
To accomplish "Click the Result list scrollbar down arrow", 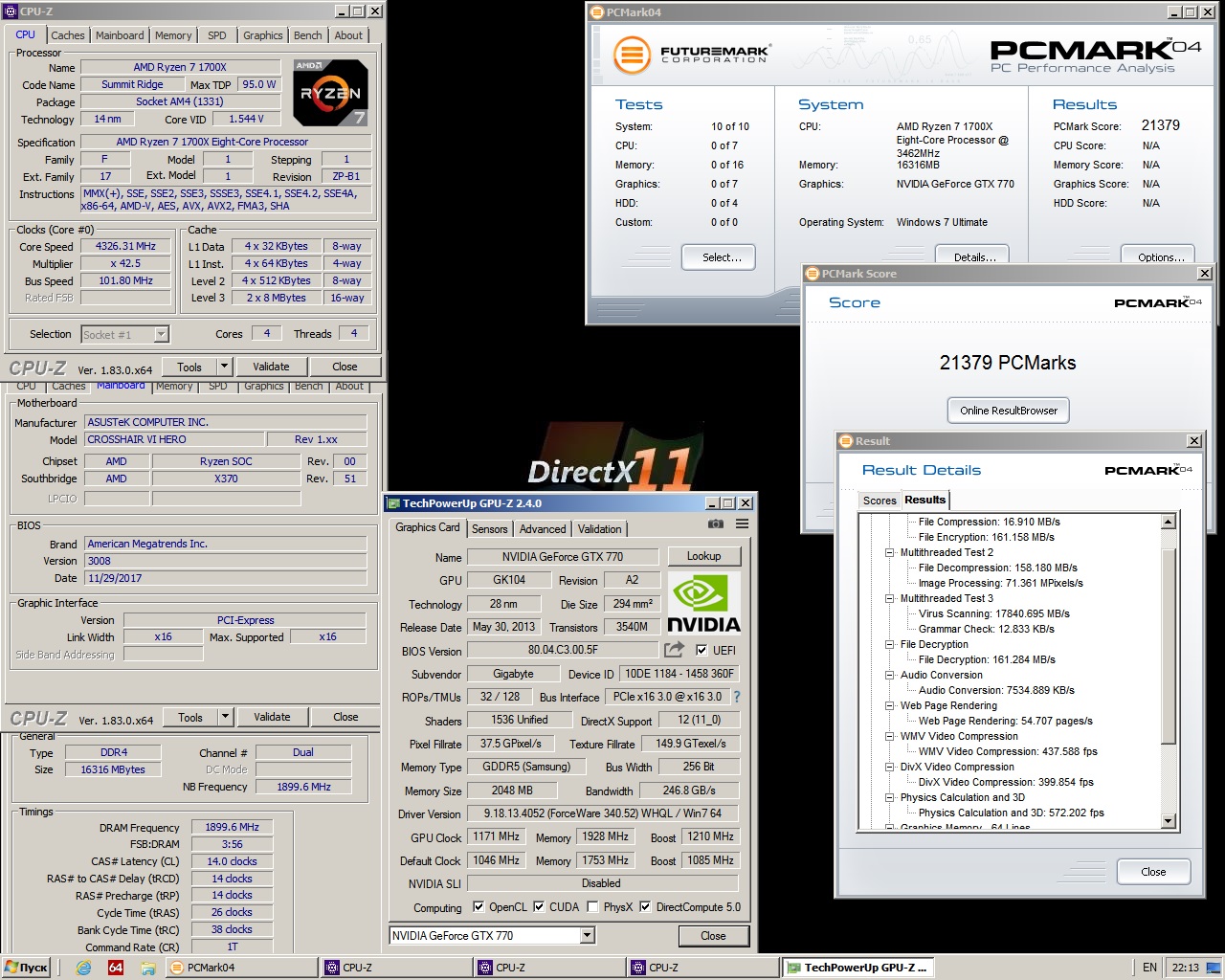I will point(1168,821).
